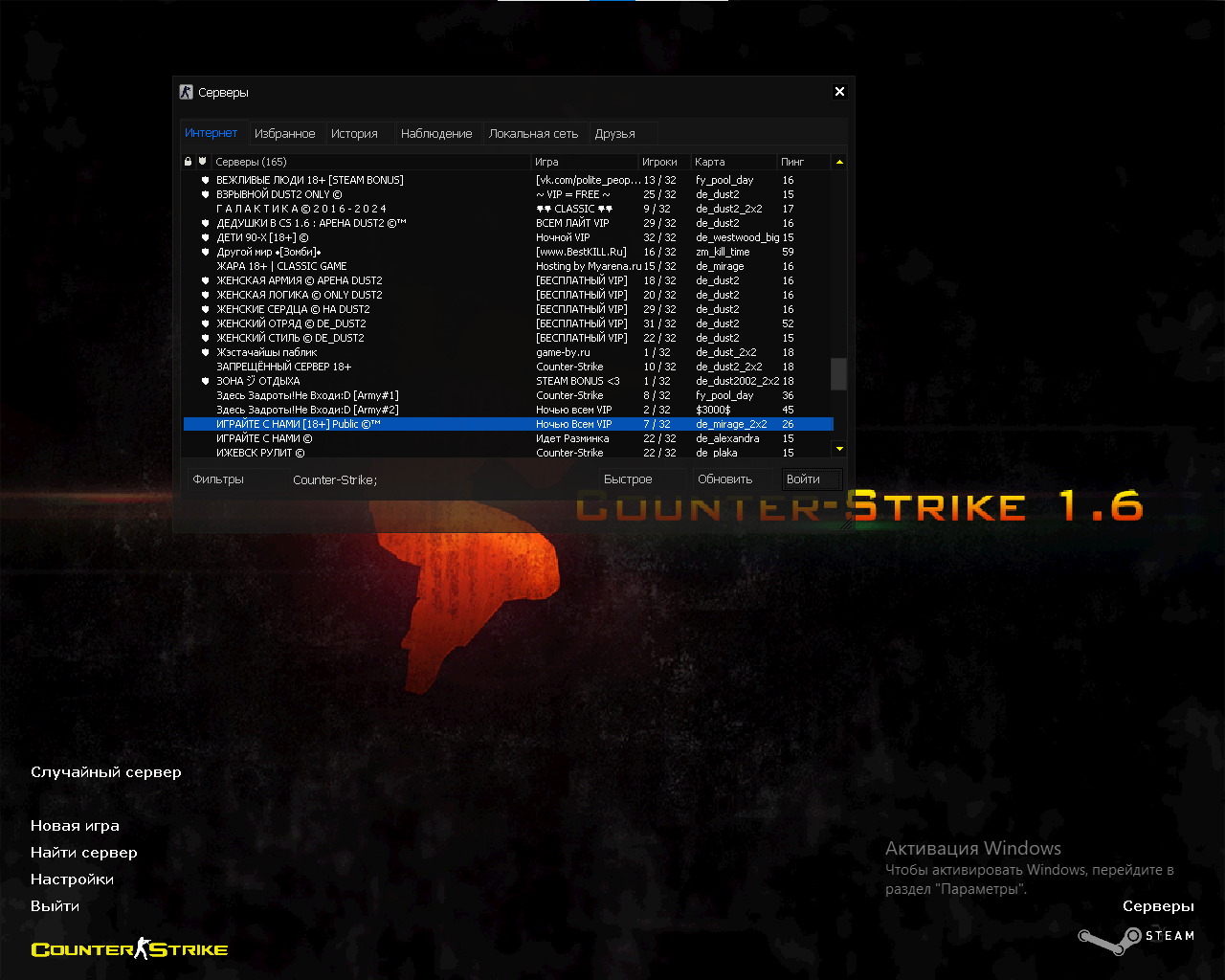
Task: Sort servers by the Игроки column
Action: pos(664,162)
